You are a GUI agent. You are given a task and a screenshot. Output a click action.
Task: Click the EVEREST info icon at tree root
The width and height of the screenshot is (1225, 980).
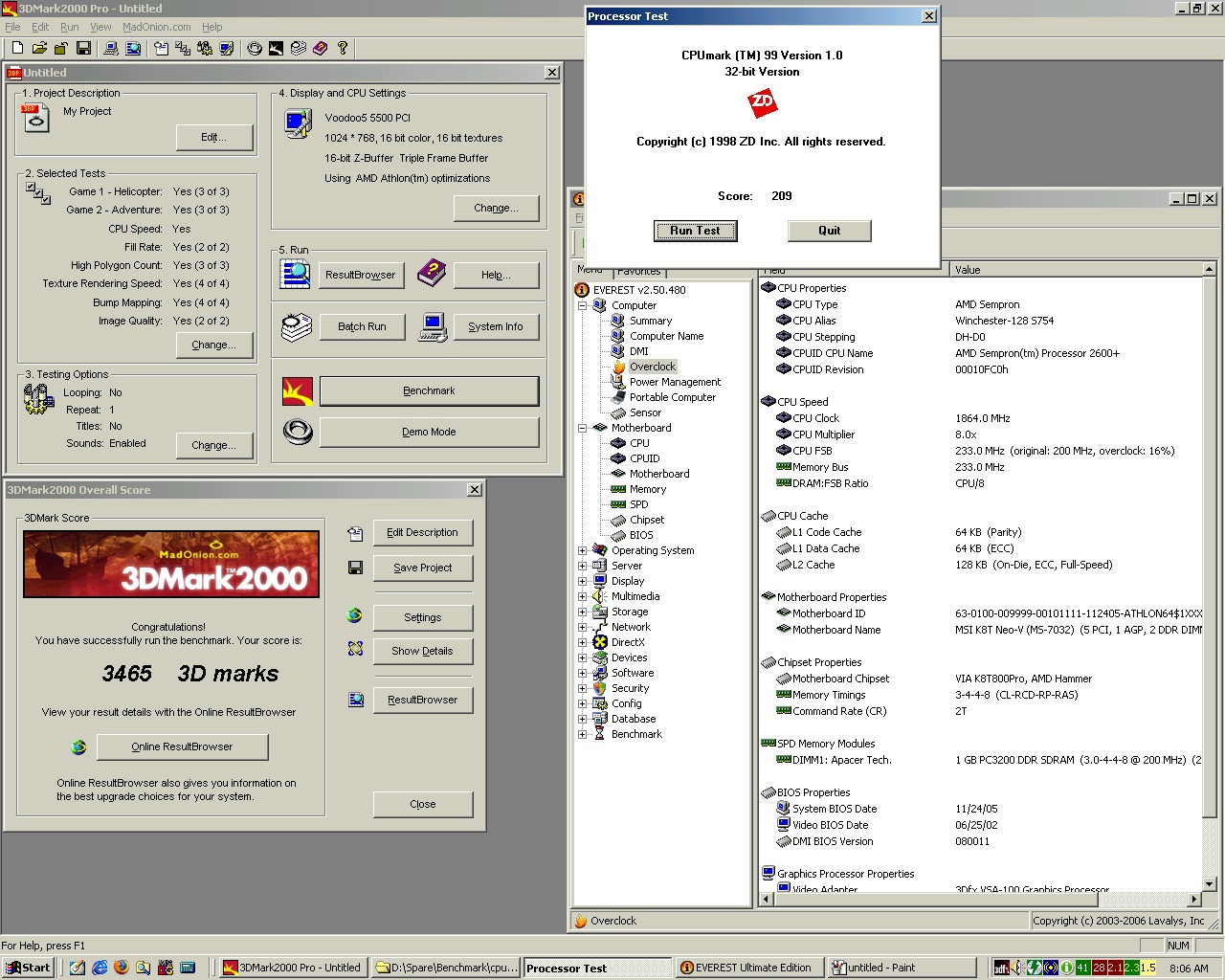tap(582, 290)
